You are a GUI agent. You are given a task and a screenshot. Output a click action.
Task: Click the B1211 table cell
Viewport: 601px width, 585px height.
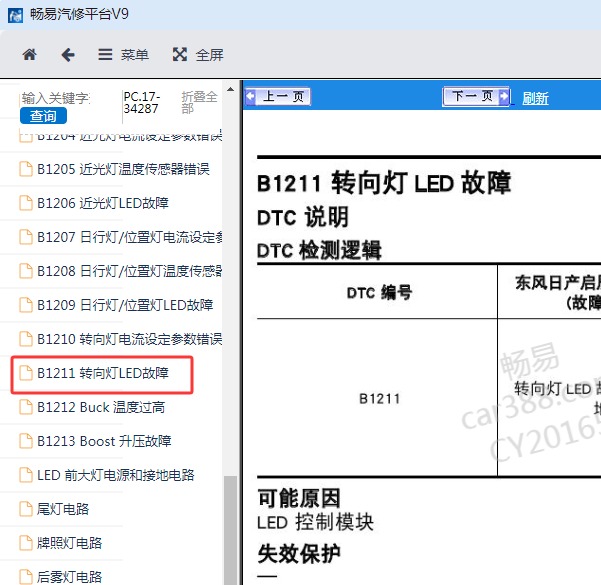[x=379, y=399]
